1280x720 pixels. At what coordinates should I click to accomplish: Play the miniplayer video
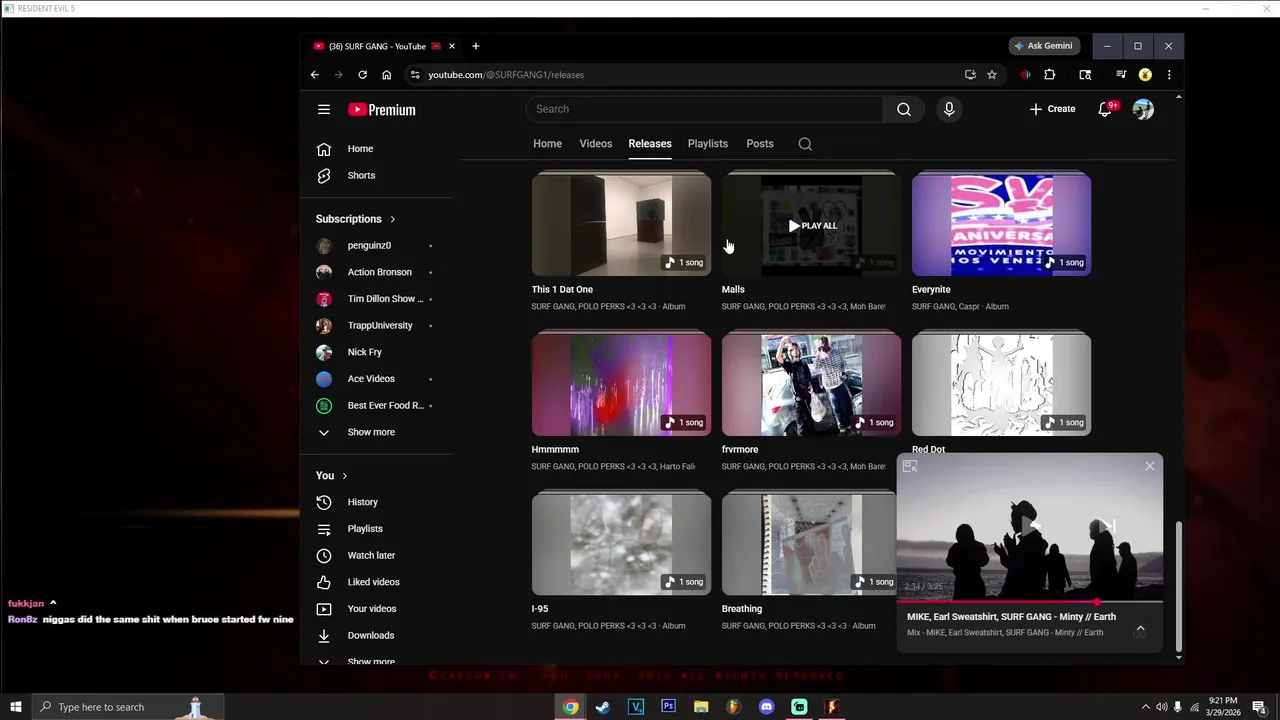(1029, 526)
